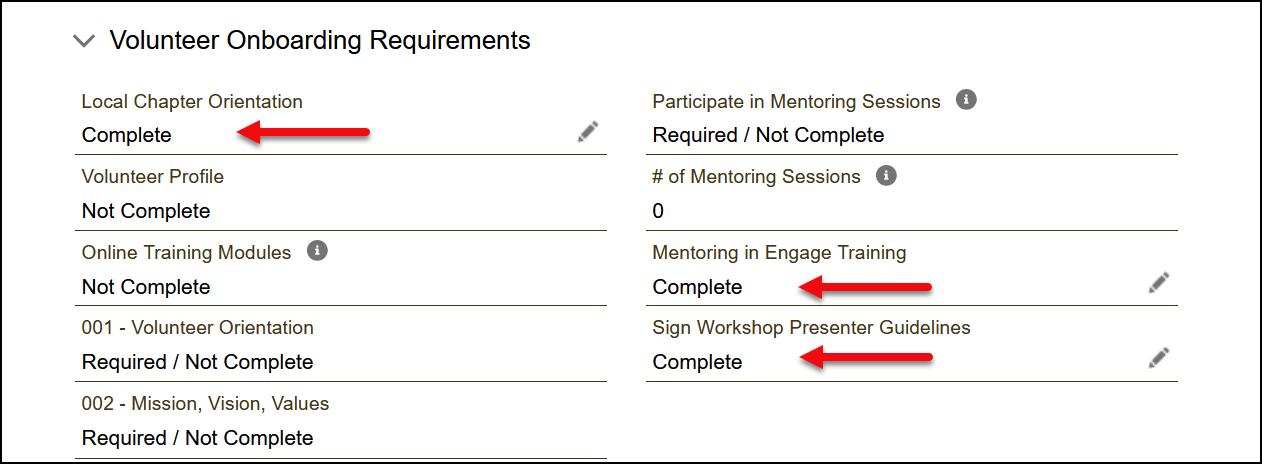Select Local Chapter Orientation 'Complete' value
The image size is (1262, 464).
pos(127,135)
